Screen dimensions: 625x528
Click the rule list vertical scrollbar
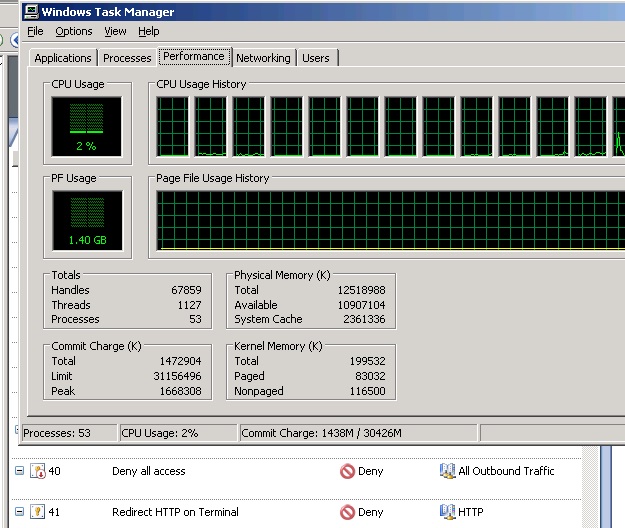click(x=591, y=487)
